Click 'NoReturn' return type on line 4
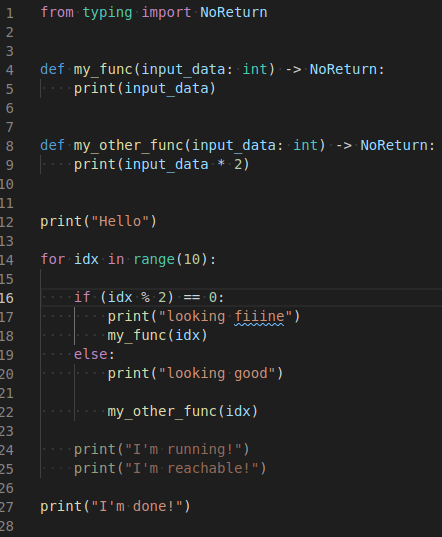The image size is (442, 537). click(343, 70)
